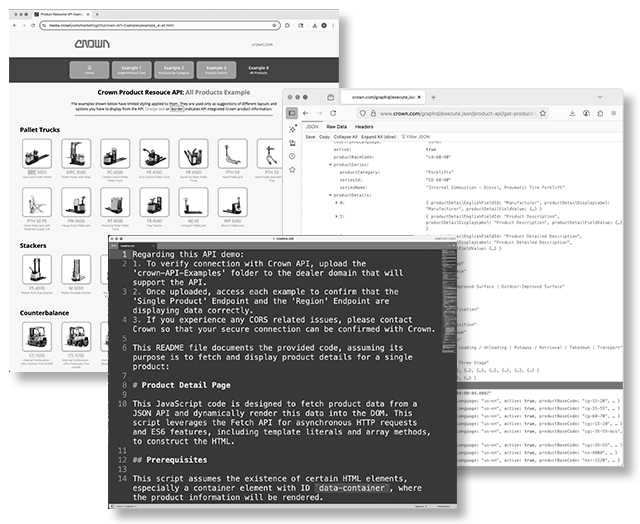Click the editor minimap on the right edge
Screen dimensions: 640x524
click(x=449, y=301)
